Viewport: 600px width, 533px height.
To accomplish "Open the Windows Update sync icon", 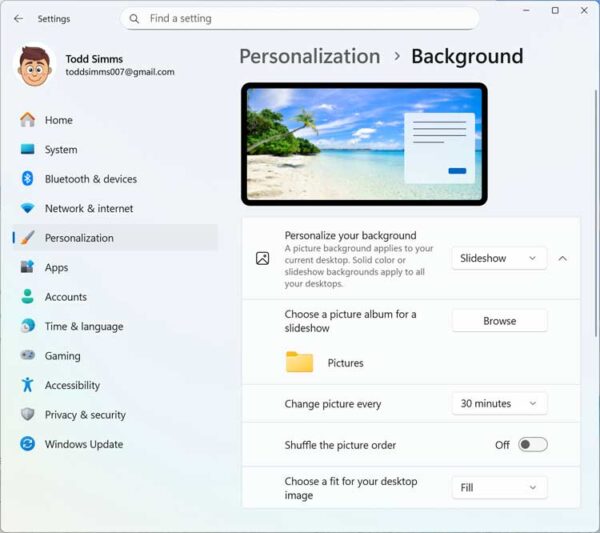I will point(28,444).
